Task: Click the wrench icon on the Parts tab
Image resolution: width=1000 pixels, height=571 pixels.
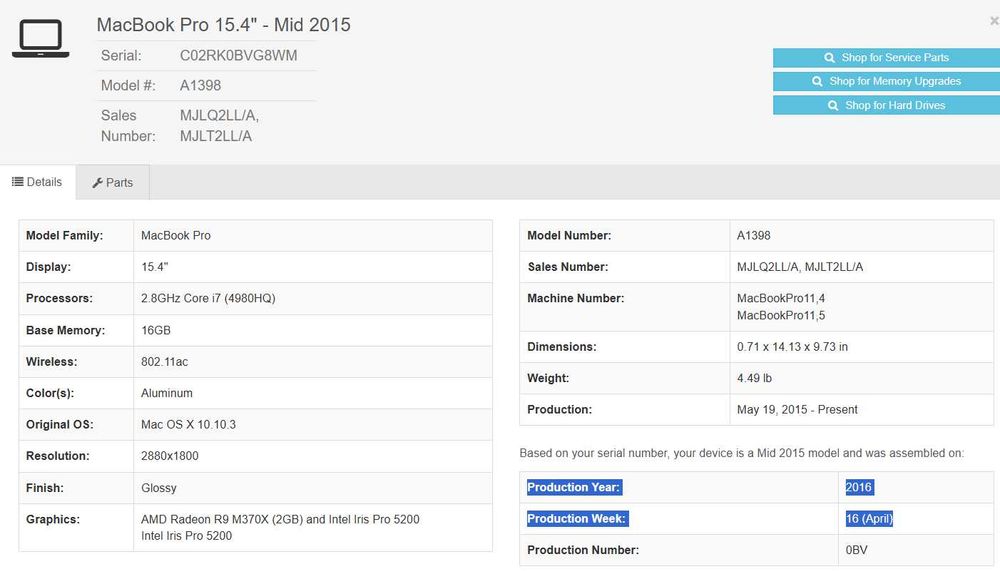Action: click(x=98, y=183)
